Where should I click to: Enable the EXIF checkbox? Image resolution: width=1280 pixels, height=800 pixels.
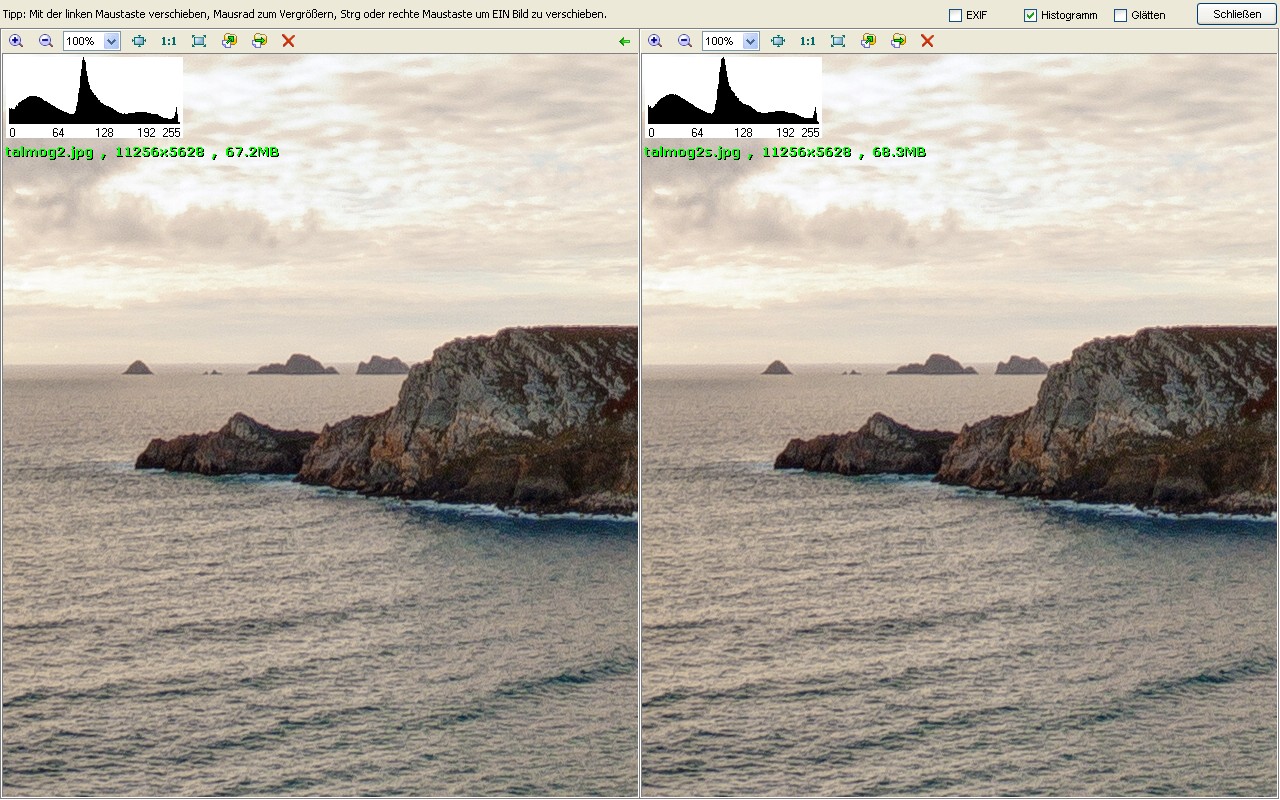pos(955,15)
